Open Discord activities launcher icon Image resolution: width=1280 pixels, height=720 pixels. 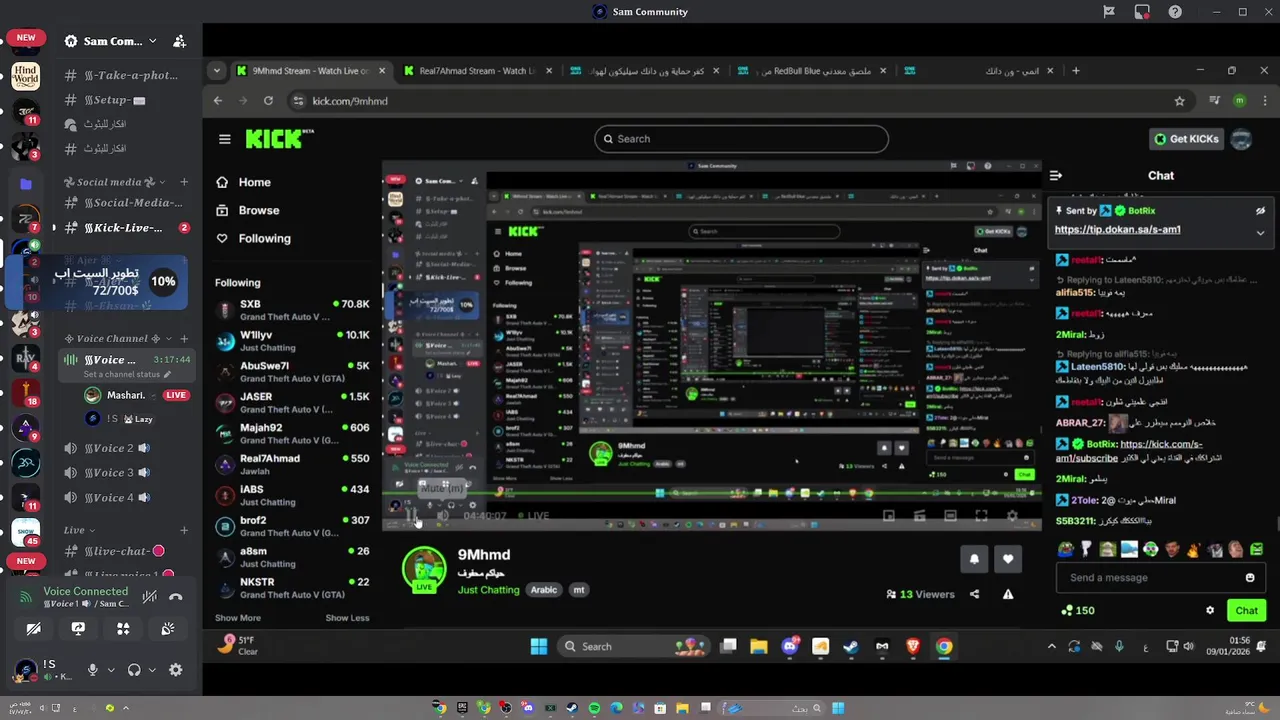123,629
